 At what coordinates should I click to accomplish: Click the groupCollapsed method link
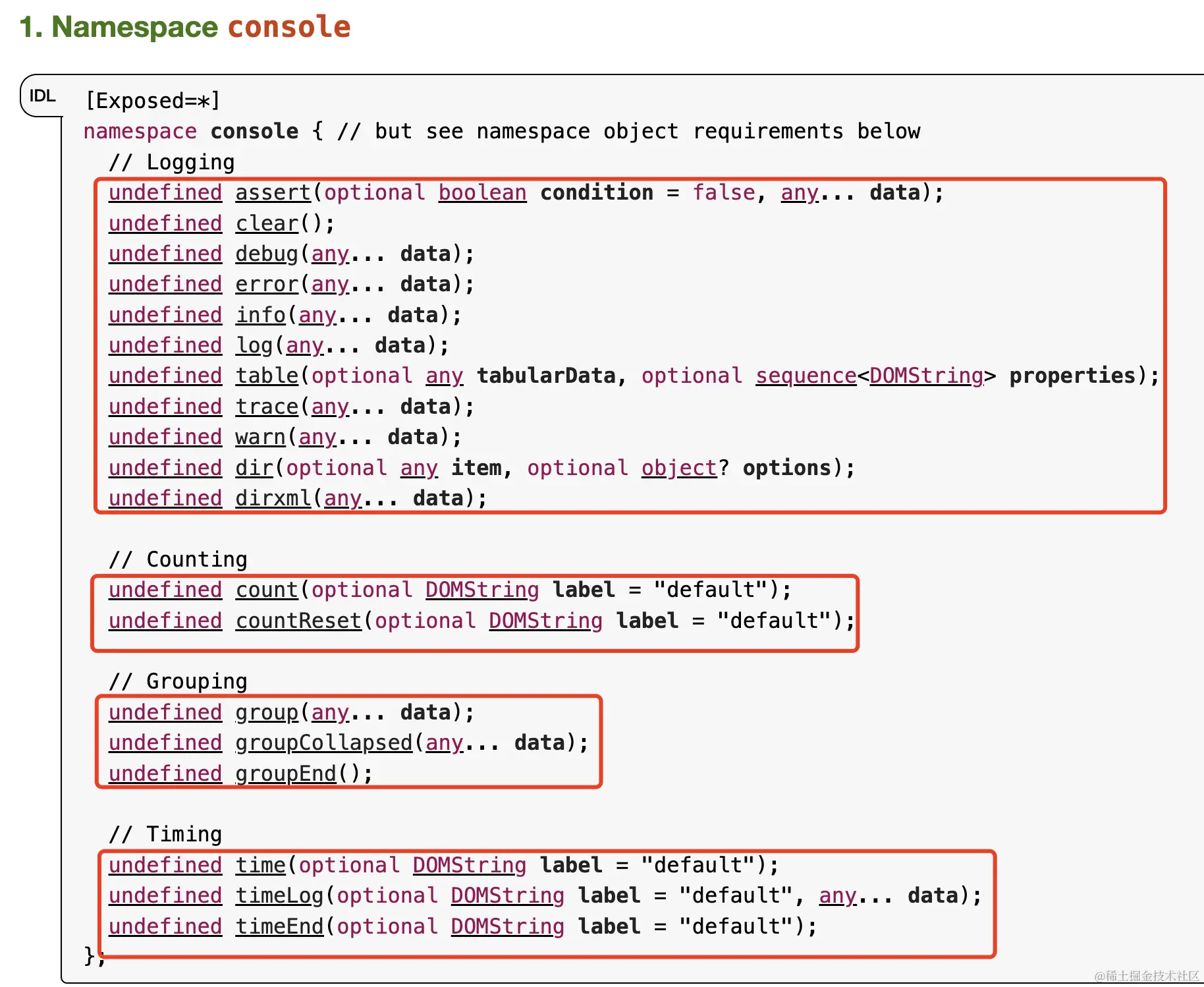(x=323, y=743)
